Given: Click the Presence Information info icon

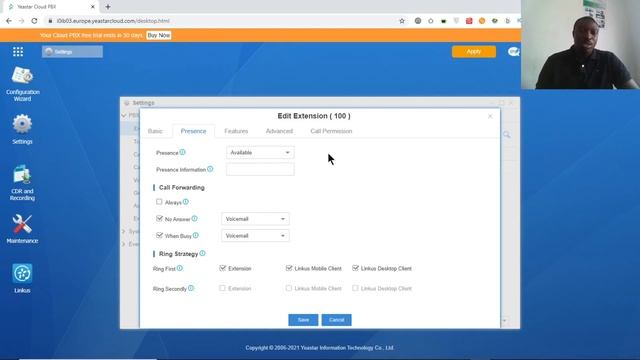Looking at the screenshot, I should point(210,169).
